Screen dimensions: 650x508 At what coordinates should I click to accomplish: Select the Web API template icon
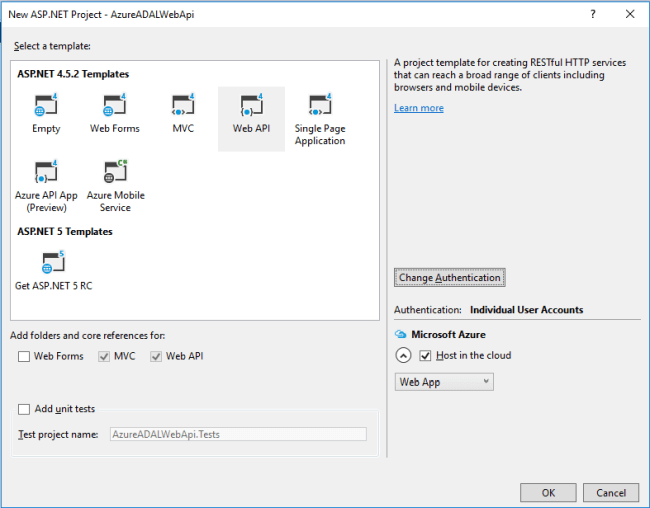point(251,105)
